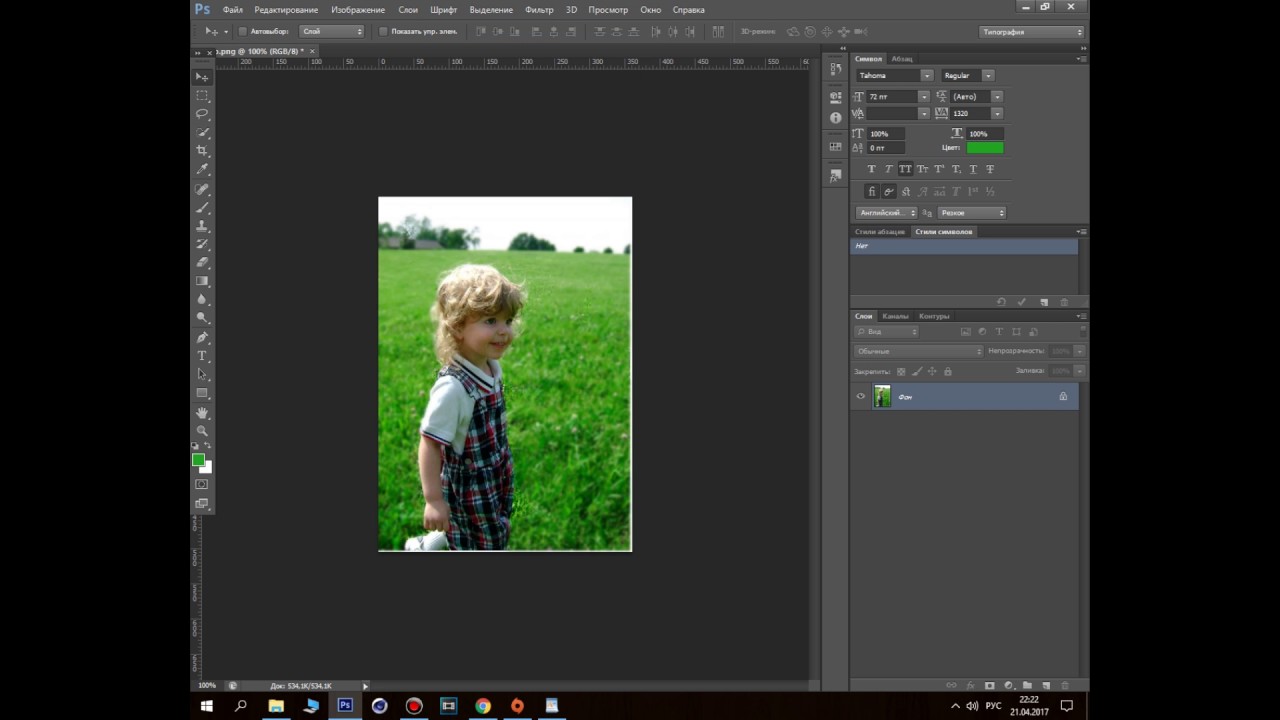1280x720 pixels.
Task: Select the Crop tool
Action: click(x=202, y=151)
